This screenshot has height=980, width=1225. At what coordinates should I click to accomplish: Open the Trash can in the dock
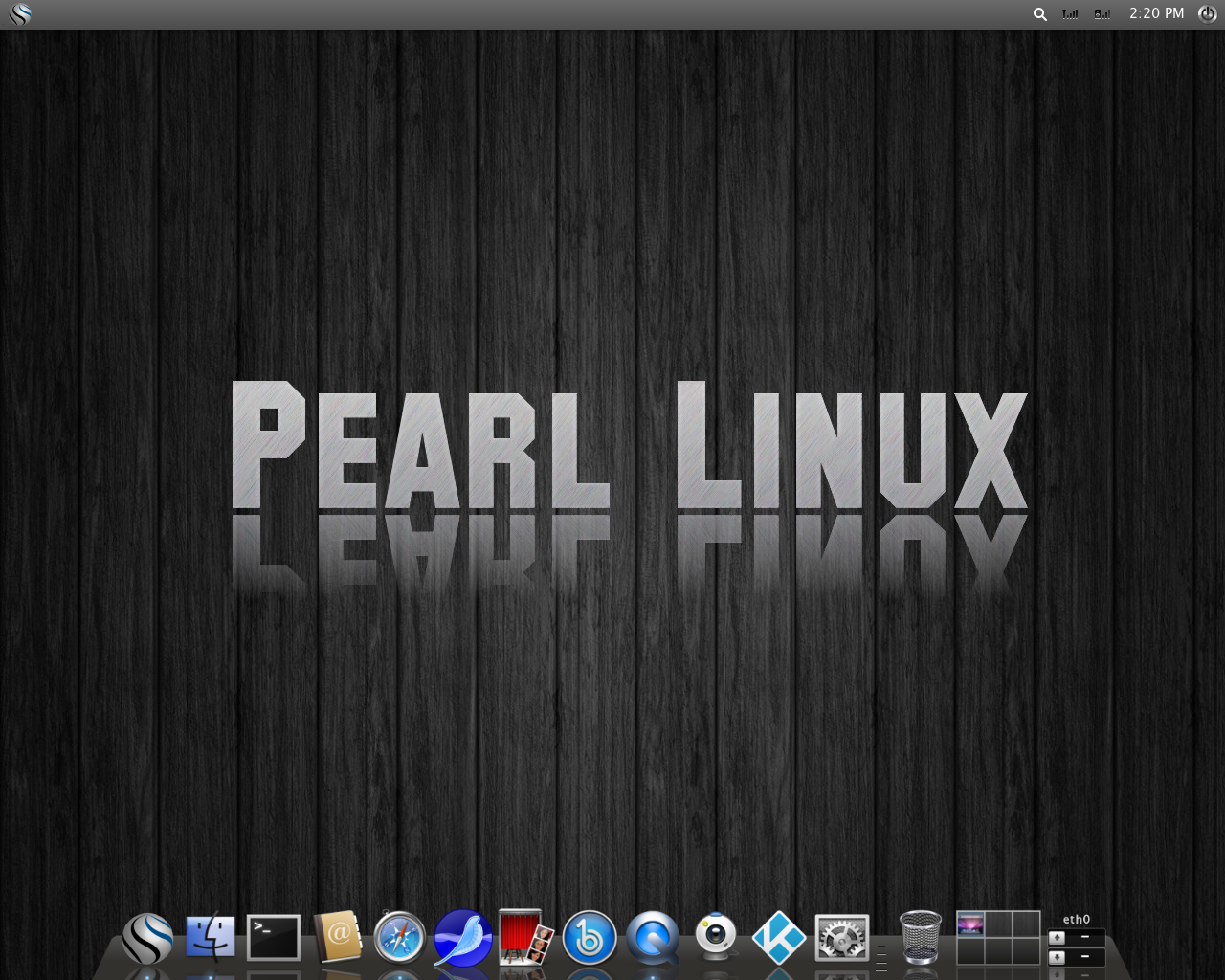[921, 937]
